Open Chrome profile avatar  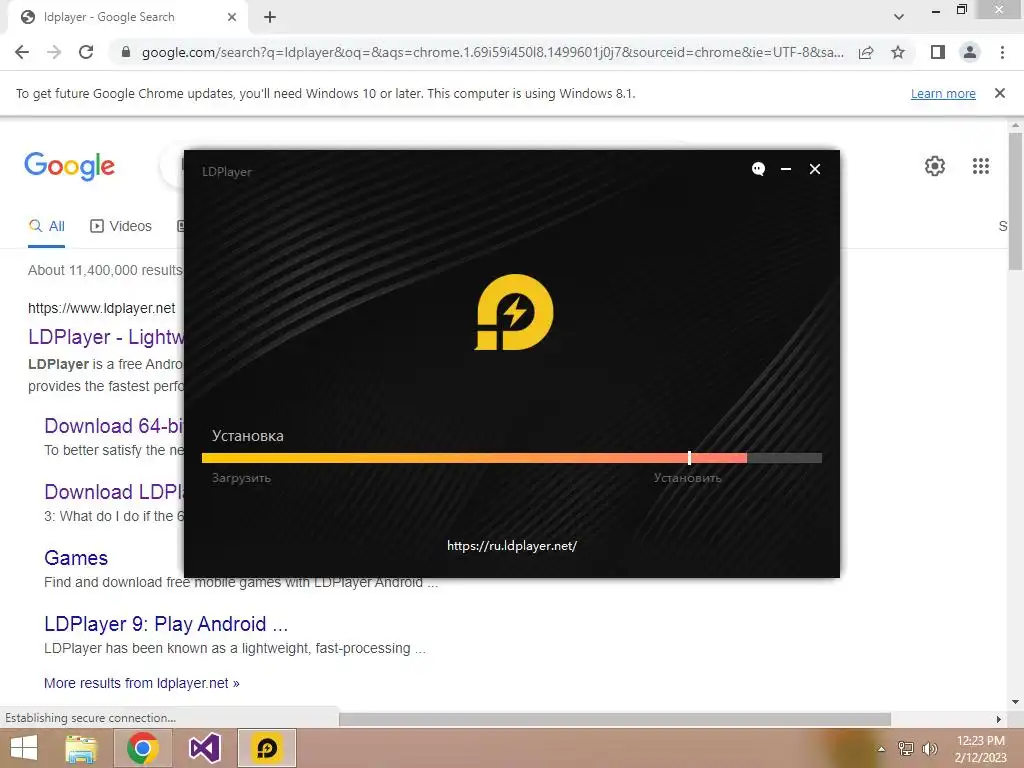[x=970, y=52]
